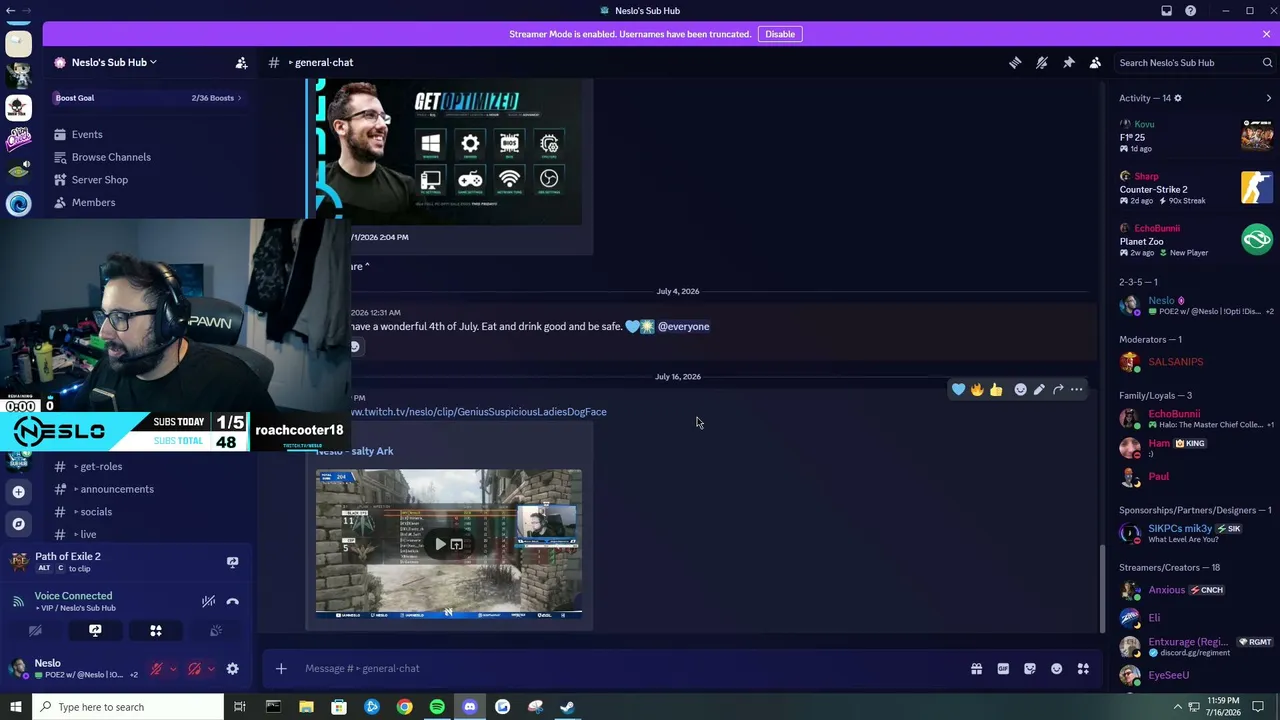Stream Path of Exile 2 screen share icon
The image size is (1280, 720).
point(232,562)
